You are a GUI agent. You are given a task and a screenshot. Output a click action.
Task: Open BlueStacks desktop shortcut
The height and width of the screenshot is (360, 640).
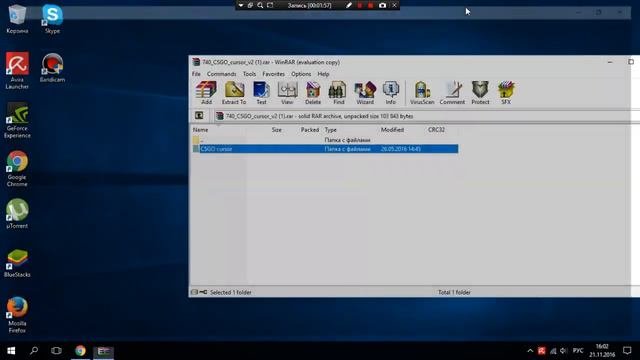[x=17, y=263]
